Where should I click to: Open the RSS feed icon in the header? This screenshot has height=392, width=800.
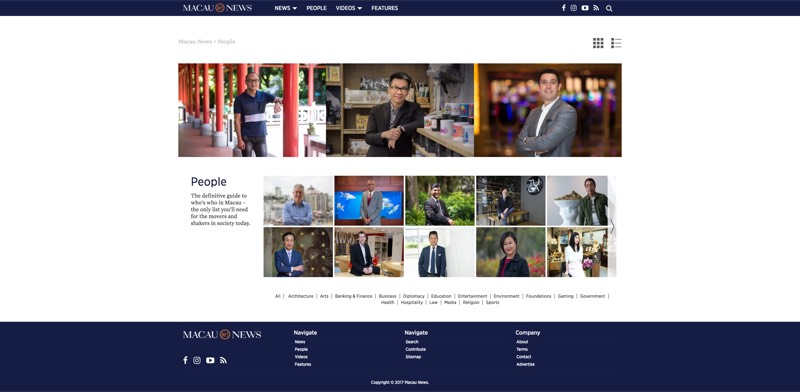pyautogui.click(x=596, y=8)
